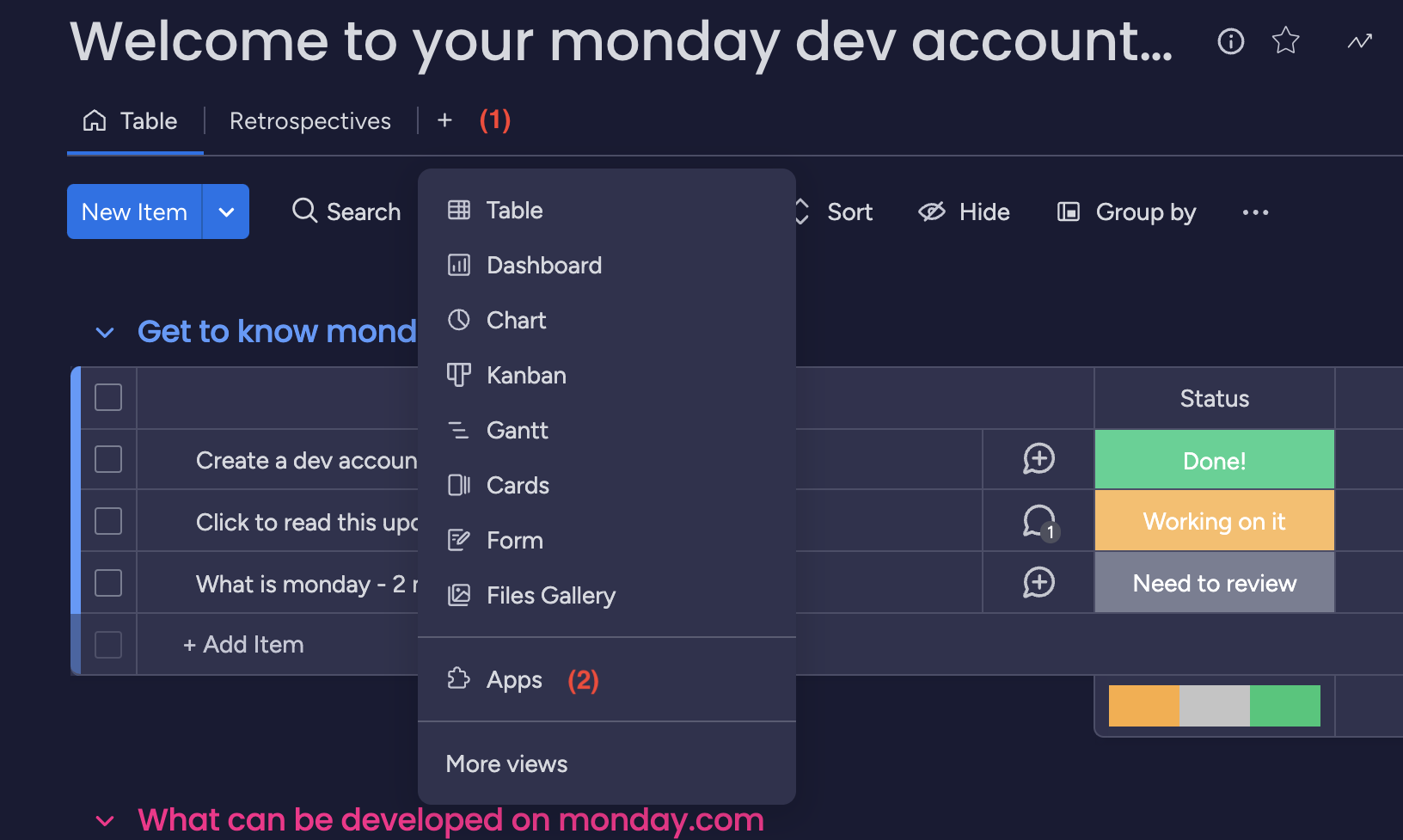1403x840 pixels.
Task: Open the three-dots more options menu
Action: pos(1255,212)
